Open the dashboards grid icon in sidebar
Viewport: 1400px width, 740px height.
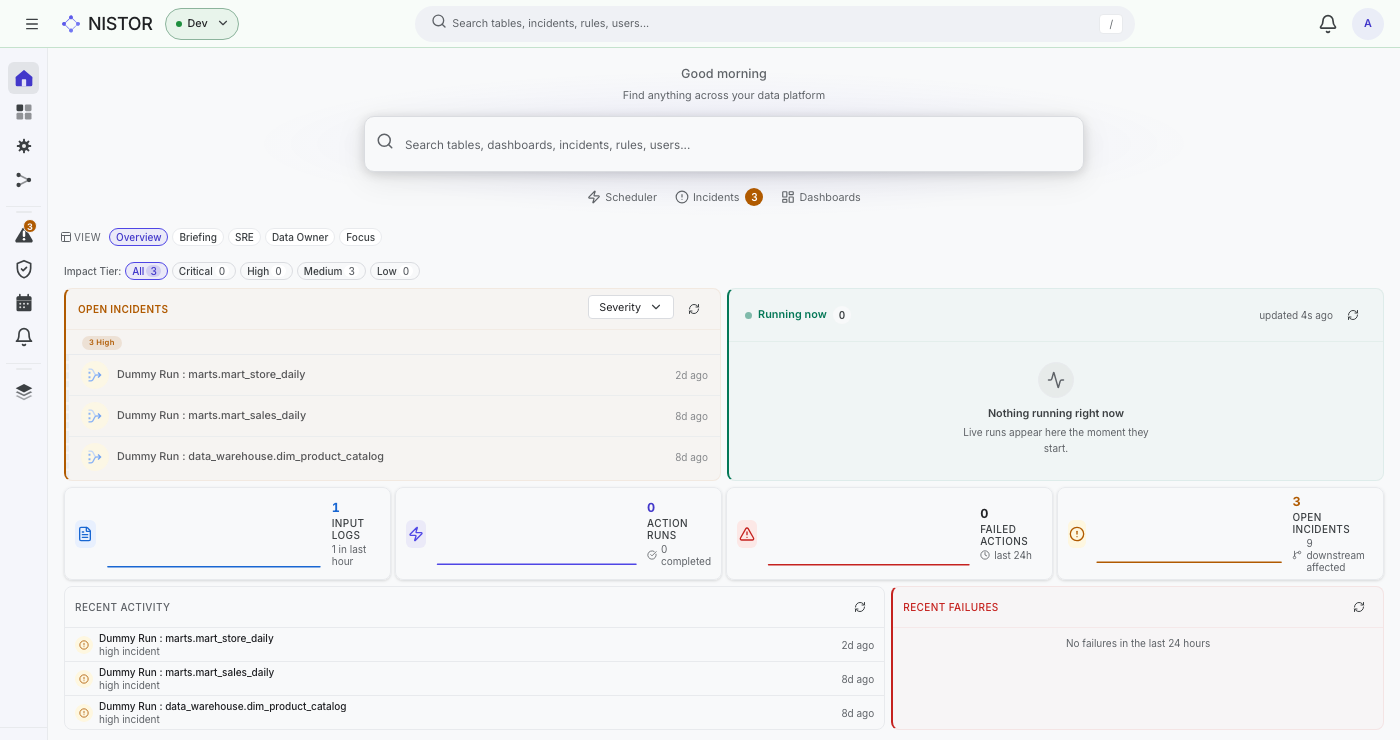[x=24, y=112]
